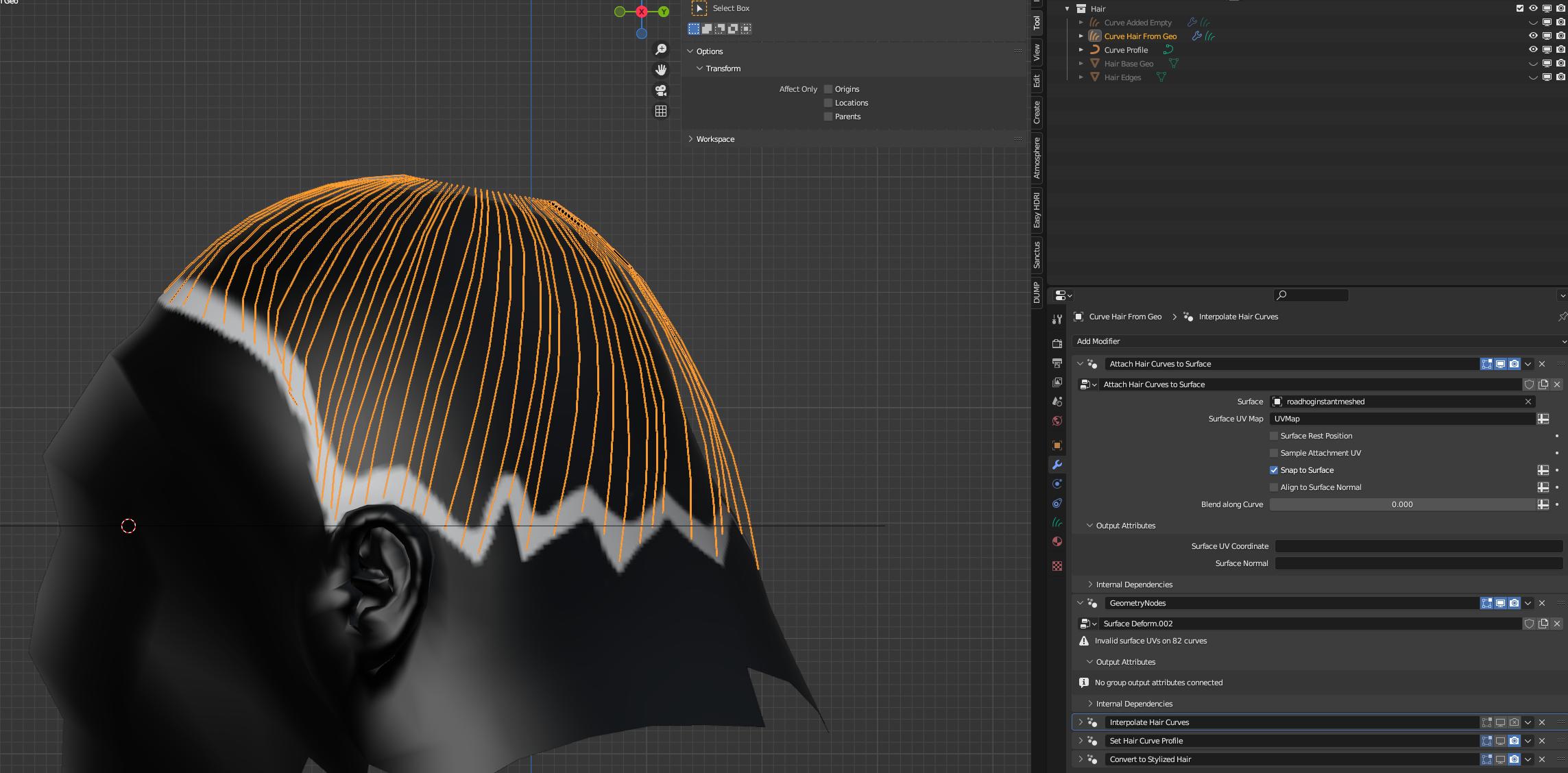
Task: Click the Curve Hair From Geo breadcrumb link
Action: tap(1124, 317)
